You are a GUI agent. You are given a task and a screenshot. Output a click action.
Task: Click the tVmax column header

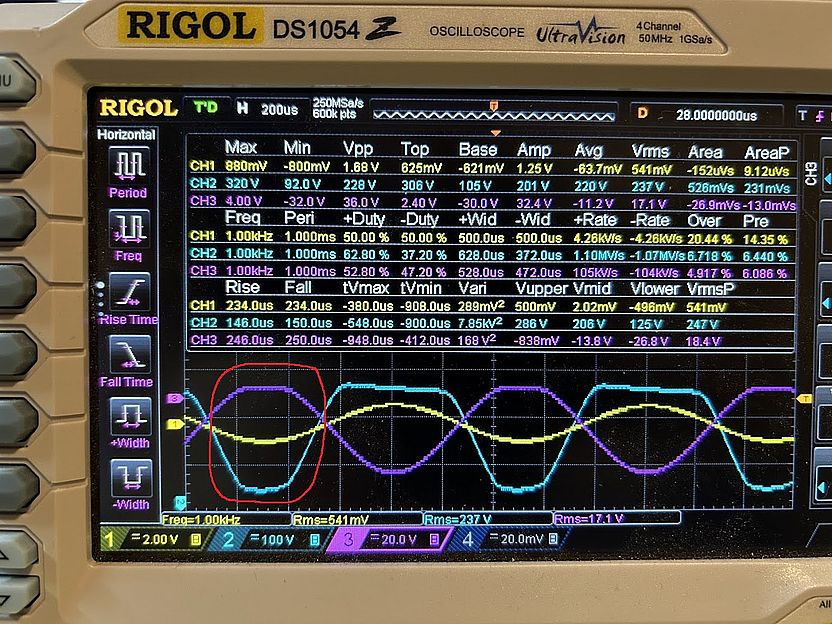(366, 288)
